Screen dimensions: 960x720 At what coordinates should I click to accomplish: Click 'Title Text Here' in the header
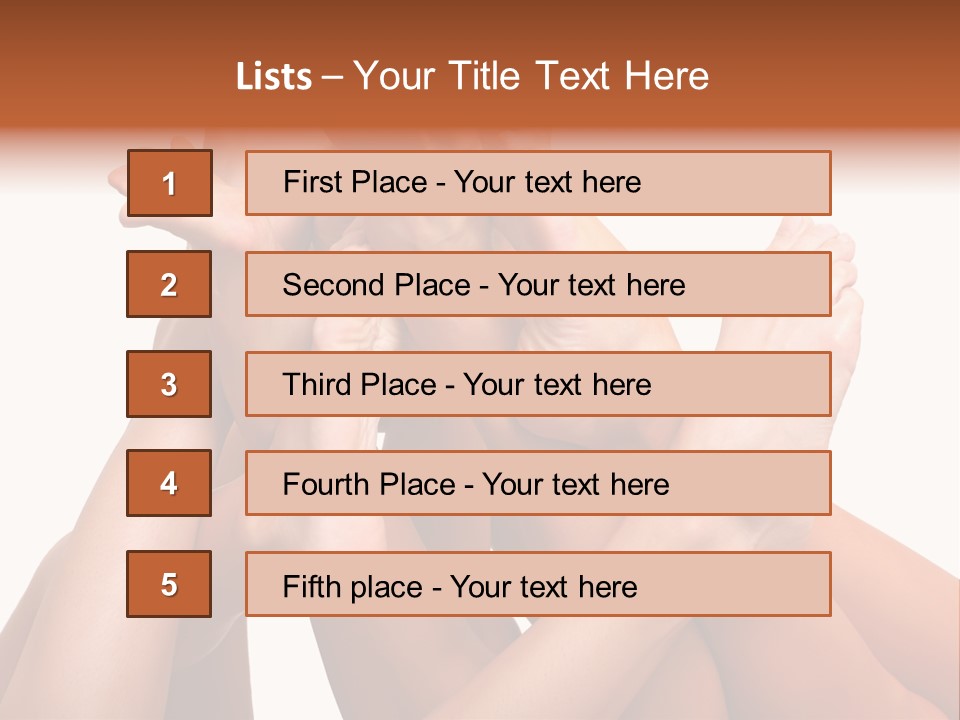[x=579, y=76]
